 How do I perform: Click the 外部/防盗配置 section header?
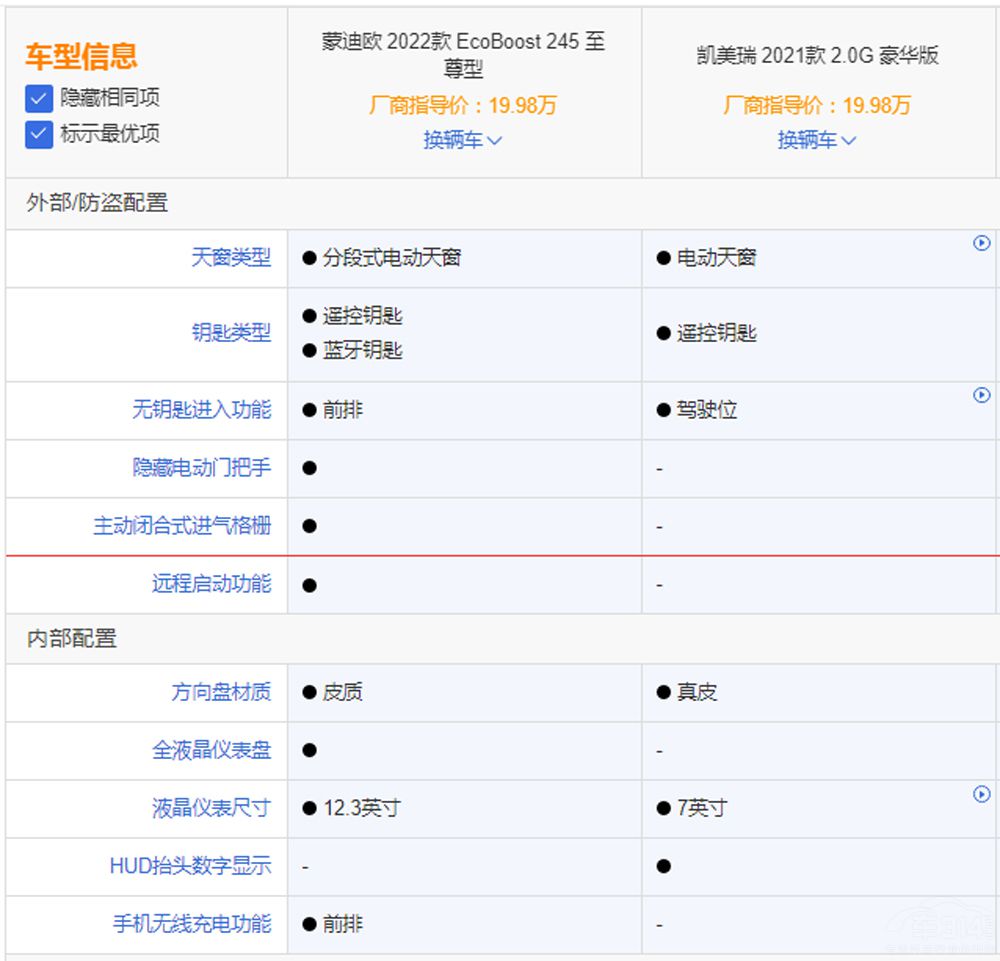(x=97, y=203)
